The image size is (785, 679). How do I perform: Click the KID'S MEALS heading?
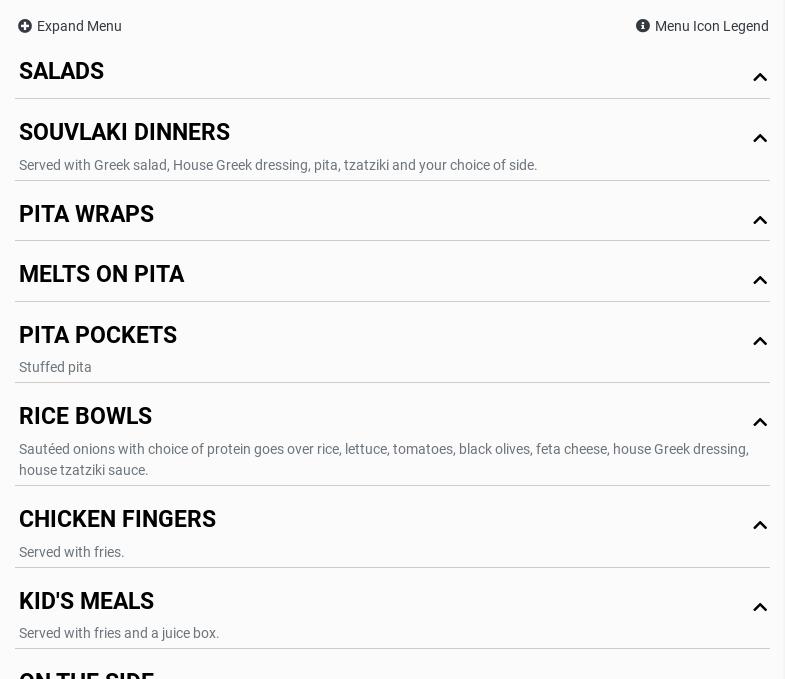click(87, 602)
